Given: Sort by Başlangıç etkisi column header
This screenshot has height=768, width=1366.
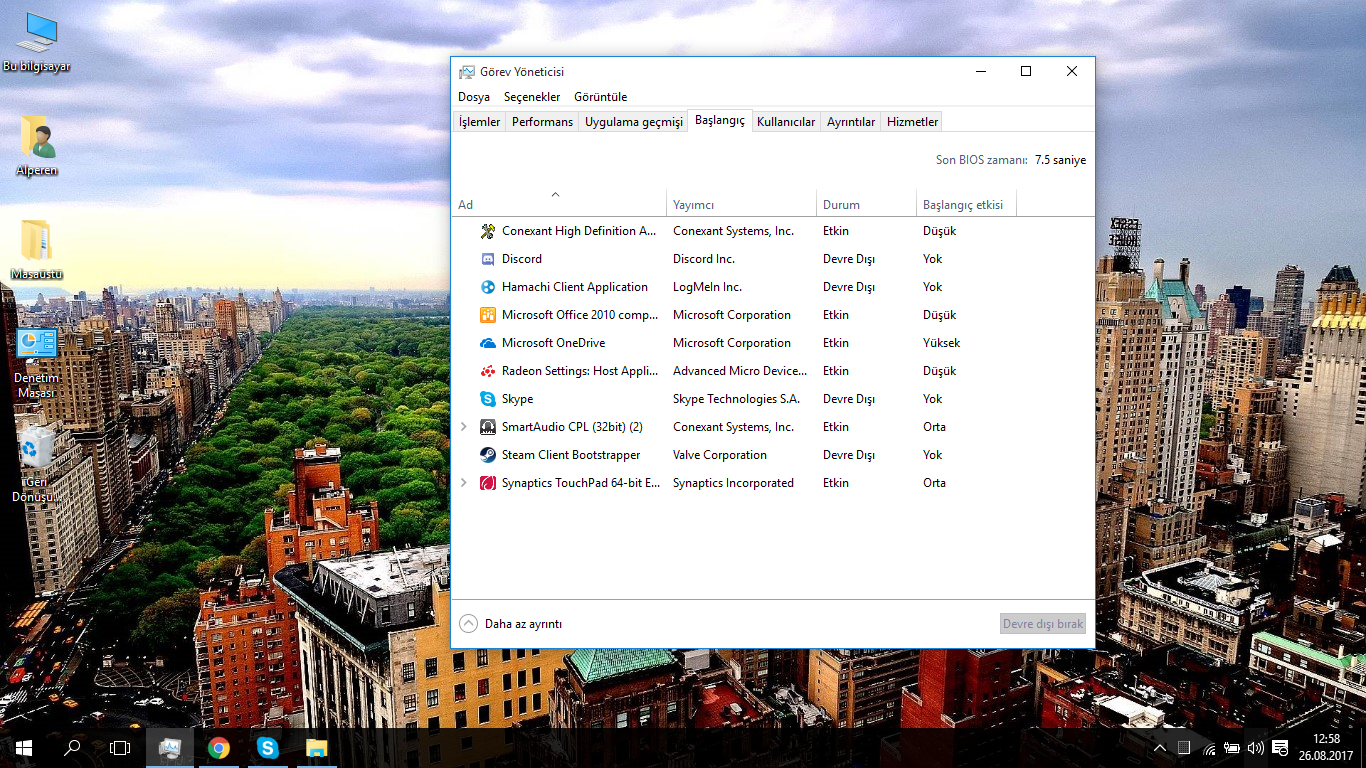Looking at the screenshot, I should [x=966, y=203].
